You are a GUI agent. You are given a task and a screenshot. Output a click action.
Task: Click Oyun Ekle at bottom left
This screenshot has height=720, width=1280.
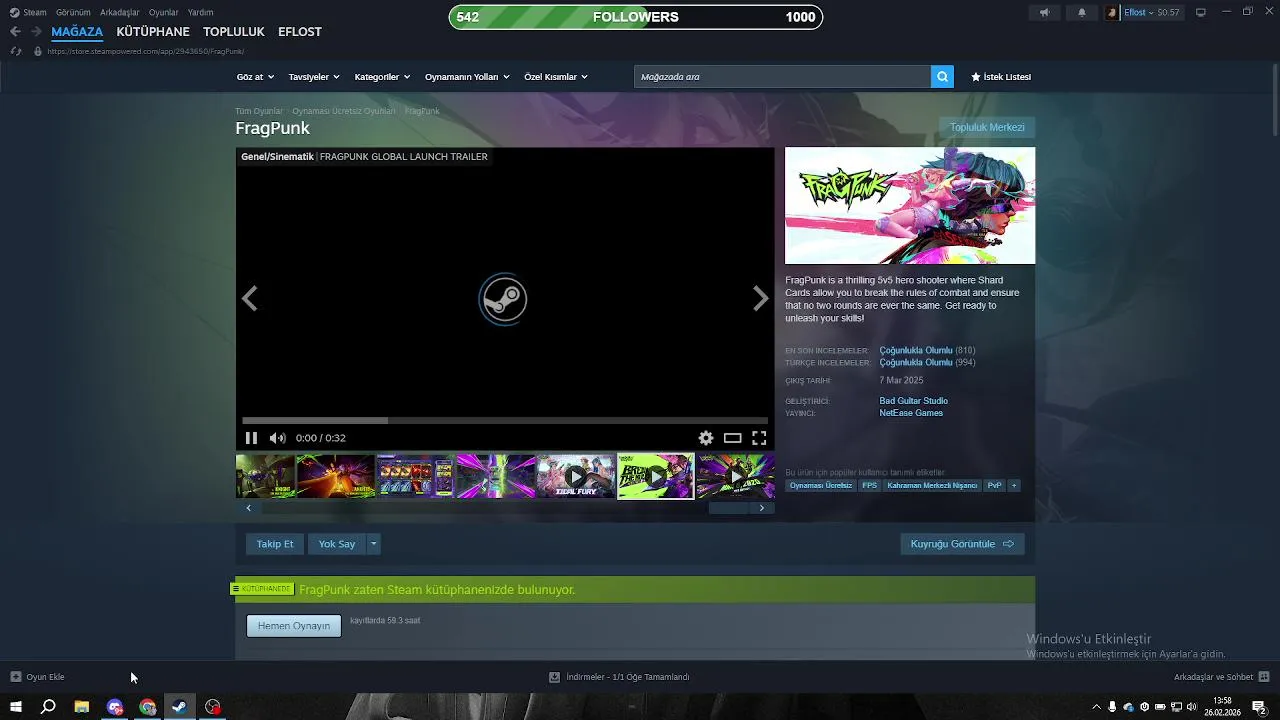point(37,677)
